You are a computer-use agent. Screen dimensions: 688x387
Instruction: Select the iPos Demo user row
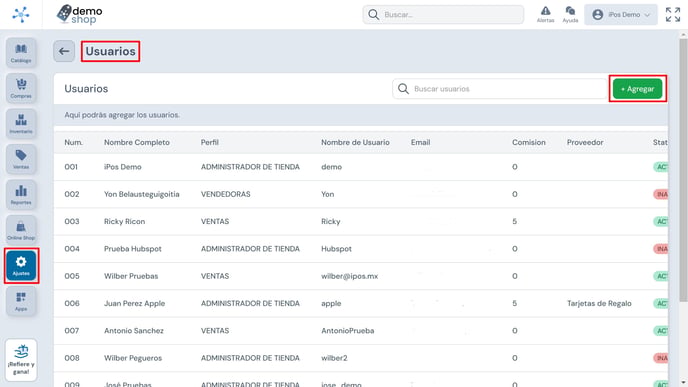(x=361, y=167)
